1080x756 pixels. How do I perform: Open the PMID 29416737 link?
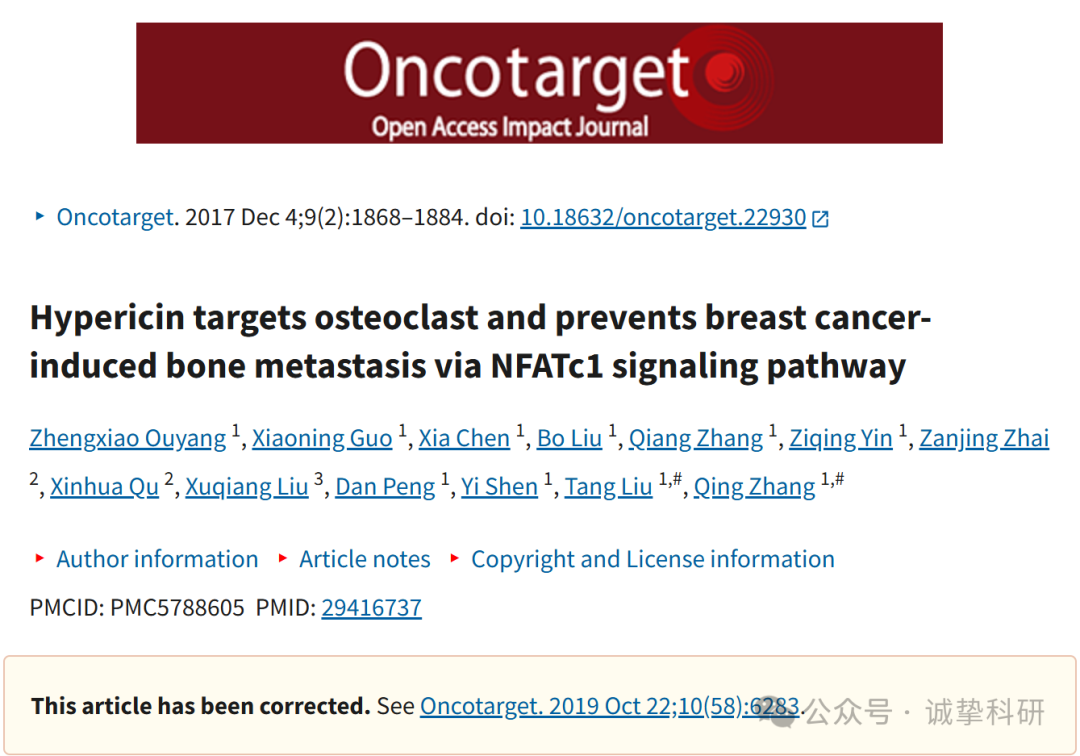[371, 607]
